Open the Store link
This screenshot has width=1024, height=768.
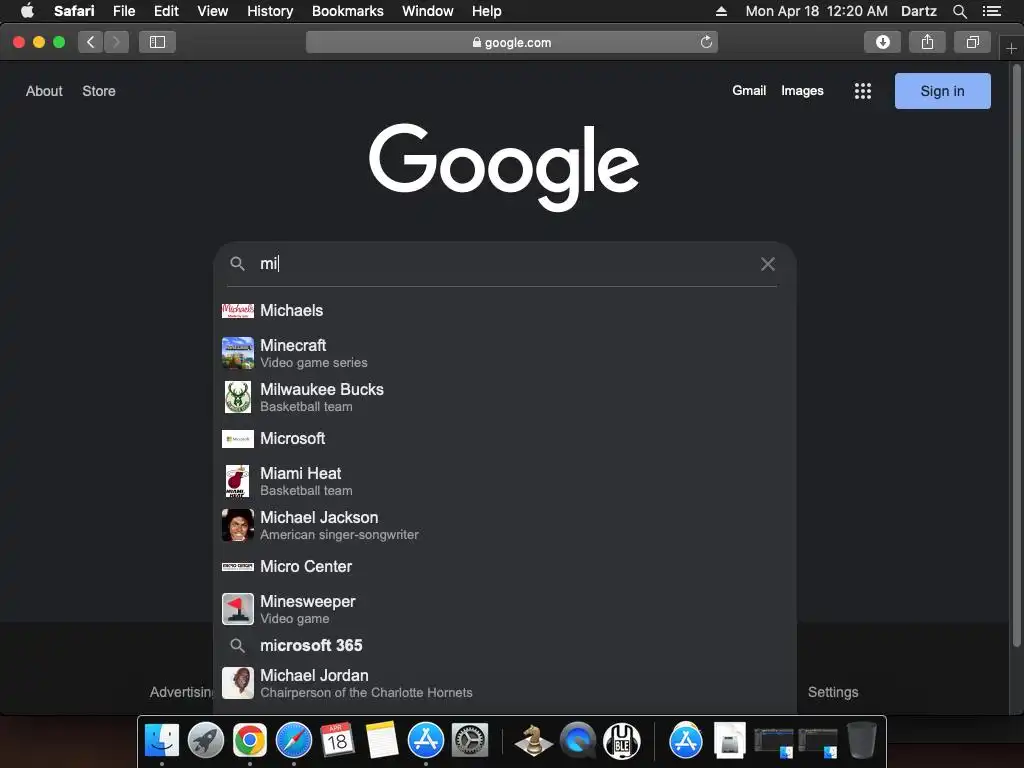pyautogui.click(x=99, y=91)
